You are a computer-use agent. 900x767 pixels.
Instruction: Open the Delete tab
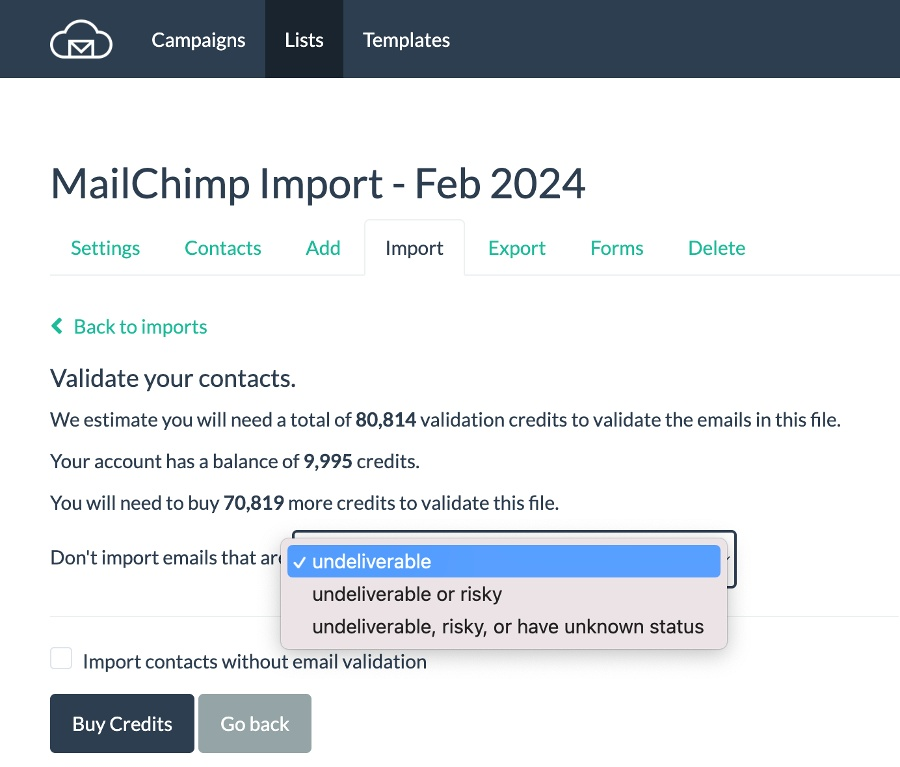716,248
